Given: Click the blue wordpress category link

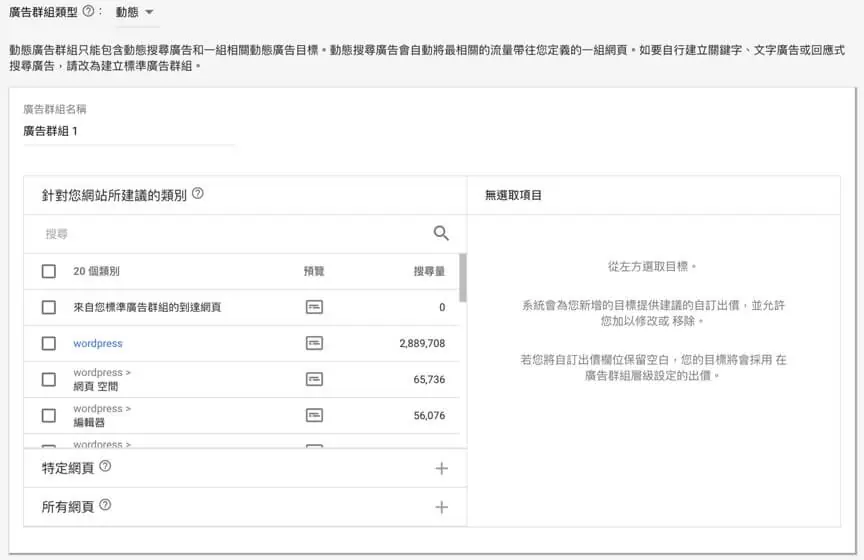Looking at the screenshot, I should pyautogui.click(x=98, y=343).
